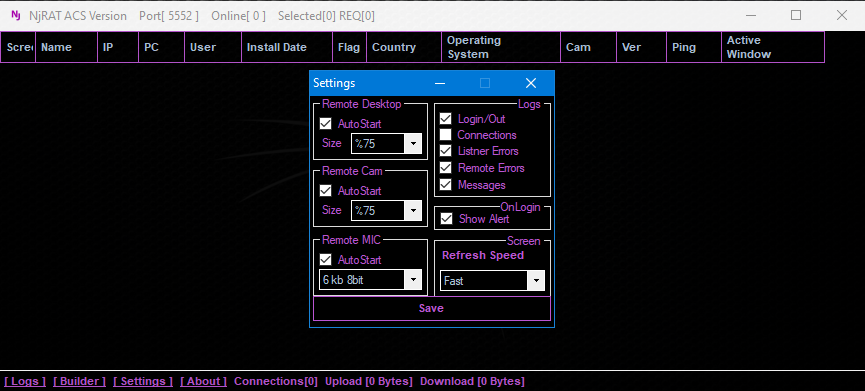Toggle the Show Alert checkbox
The height and width of the screenshot is (391, 865).
[446, 218]
